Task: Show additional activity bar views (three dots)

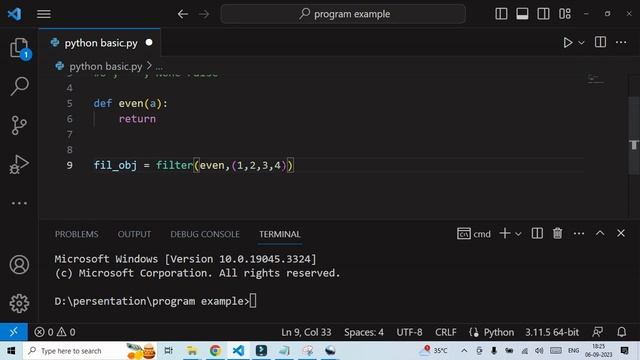Action: coord(19,203)
